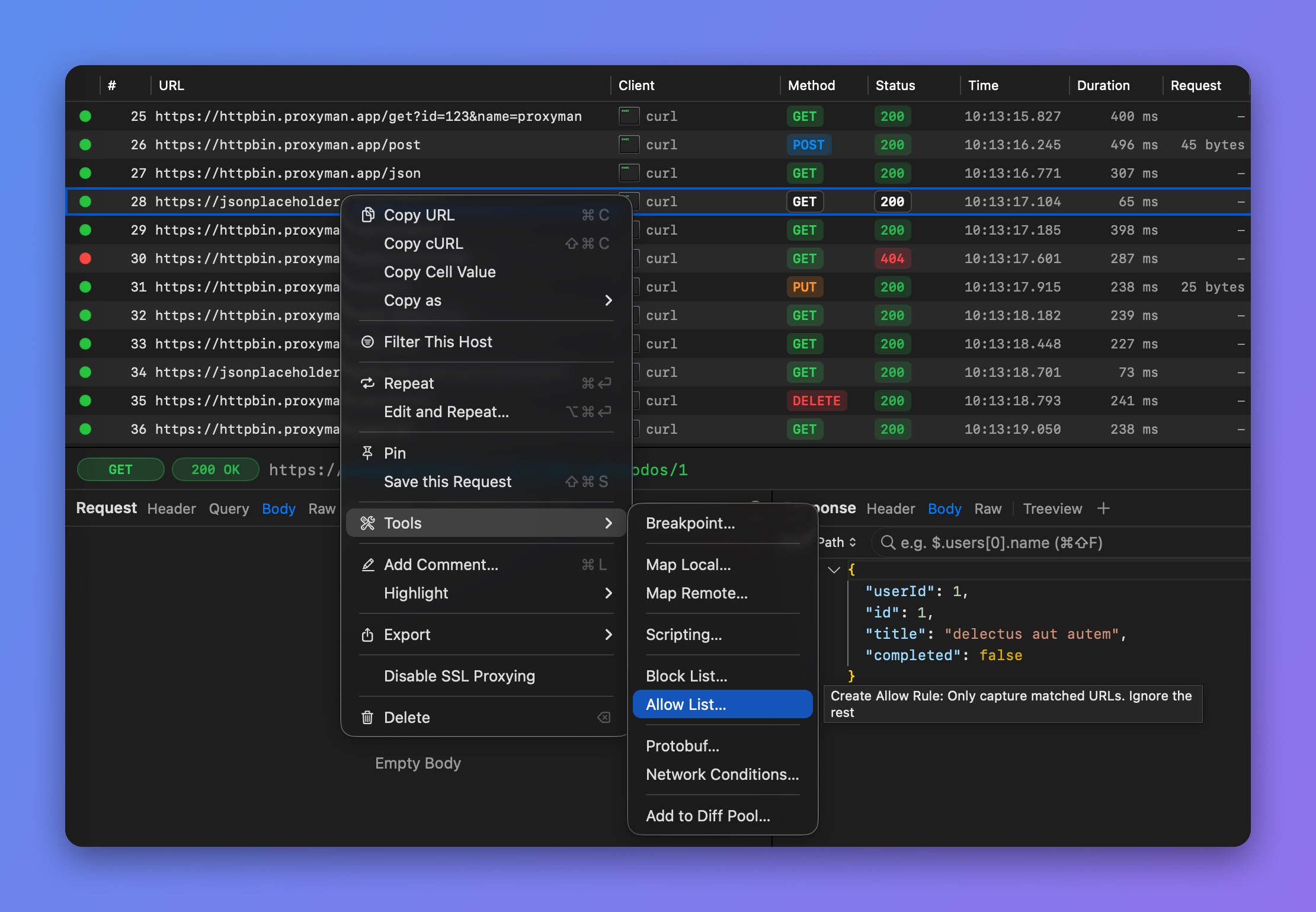Click the green status dot of row 26
The width and height of the screenshot is (1316, 912).
[x=85, y=145]
